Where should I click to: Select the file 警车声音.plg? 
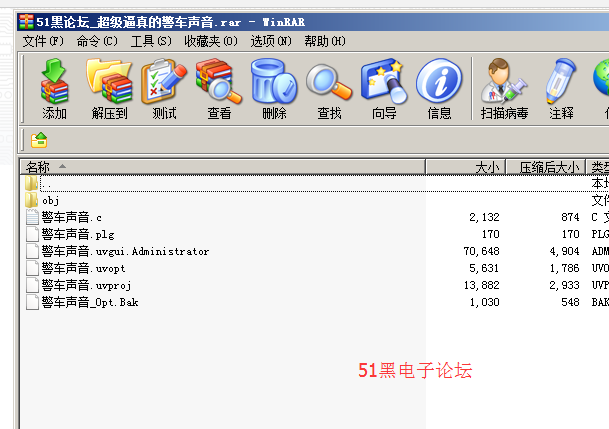(315, 234)
